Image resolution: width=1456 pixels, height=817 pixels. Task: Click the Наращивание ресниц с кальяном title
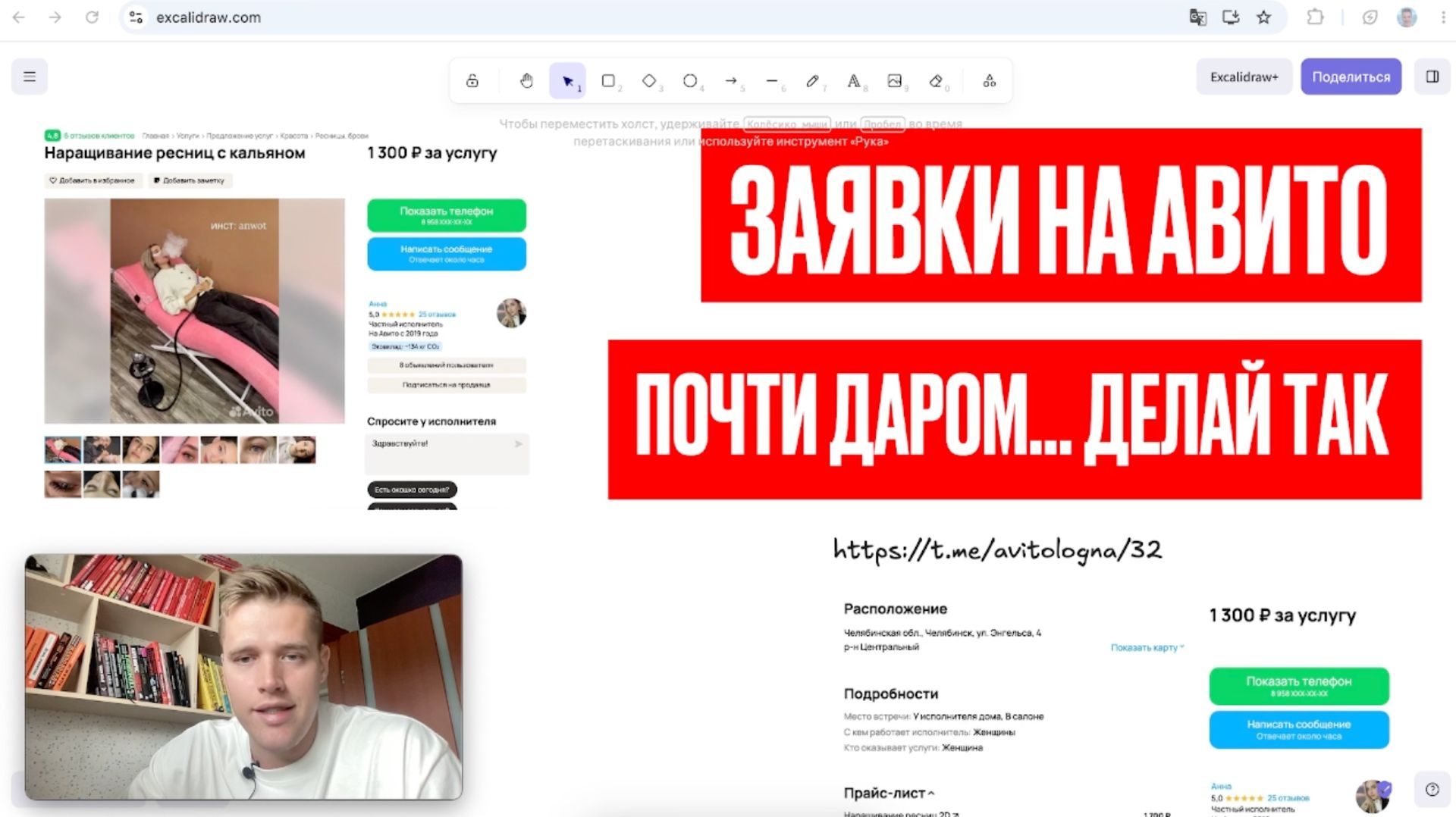(x=174, y=153)
